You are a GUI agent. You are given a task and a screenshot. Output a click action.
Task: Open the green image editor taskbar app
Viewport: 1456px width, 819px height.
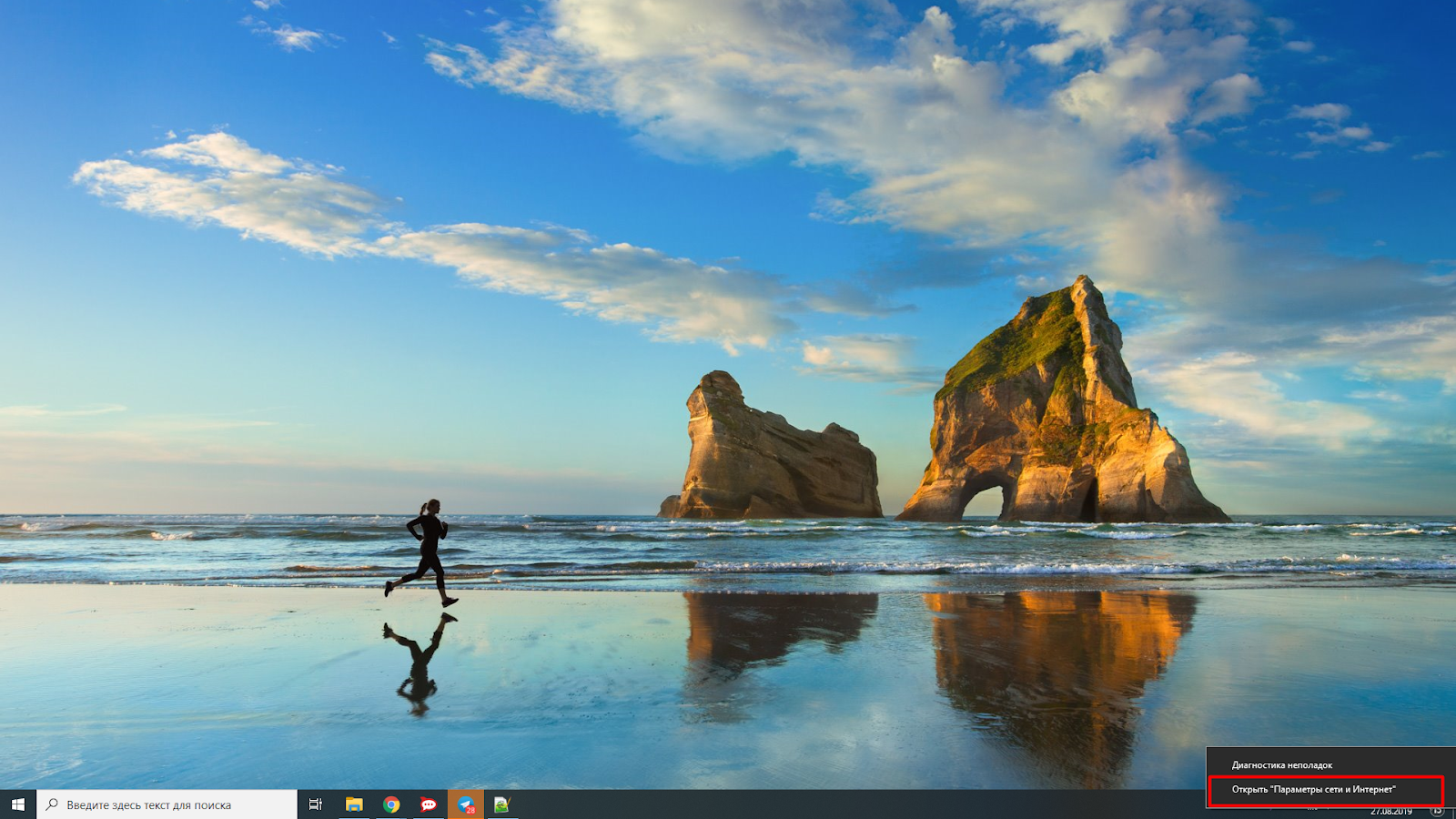(x=502, y=804)
